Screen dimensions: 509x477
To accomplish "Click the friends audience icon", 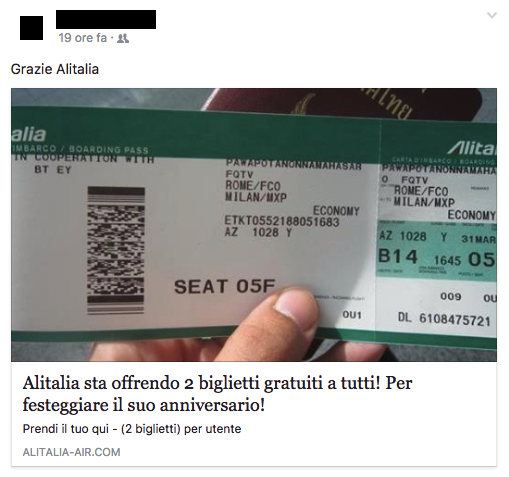I will coord(123,38).
